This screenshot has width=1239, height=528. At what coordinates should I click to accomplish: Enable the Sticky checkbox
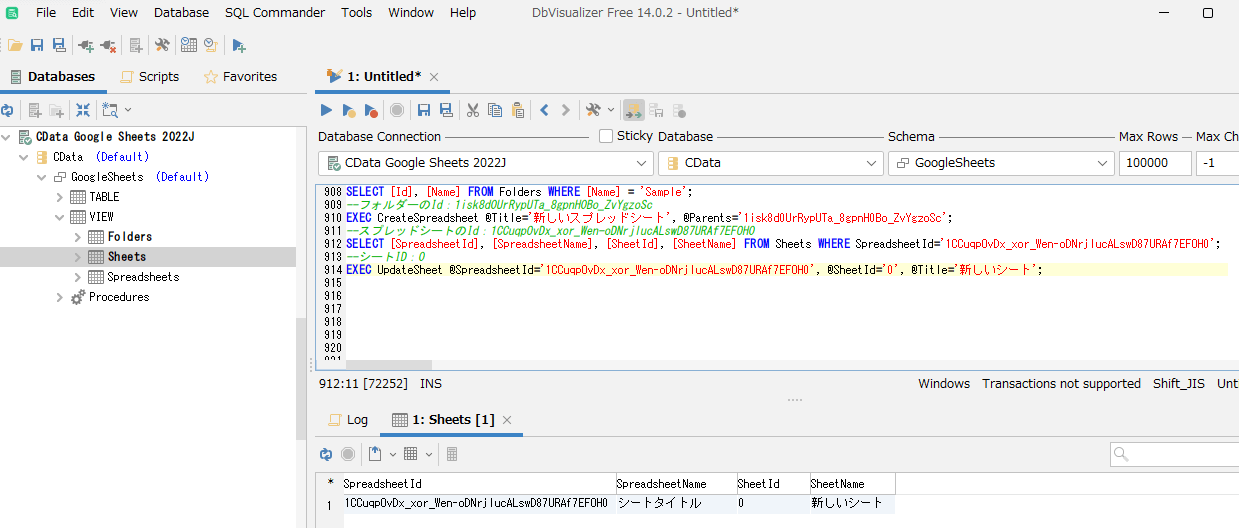tap(606, 136)
